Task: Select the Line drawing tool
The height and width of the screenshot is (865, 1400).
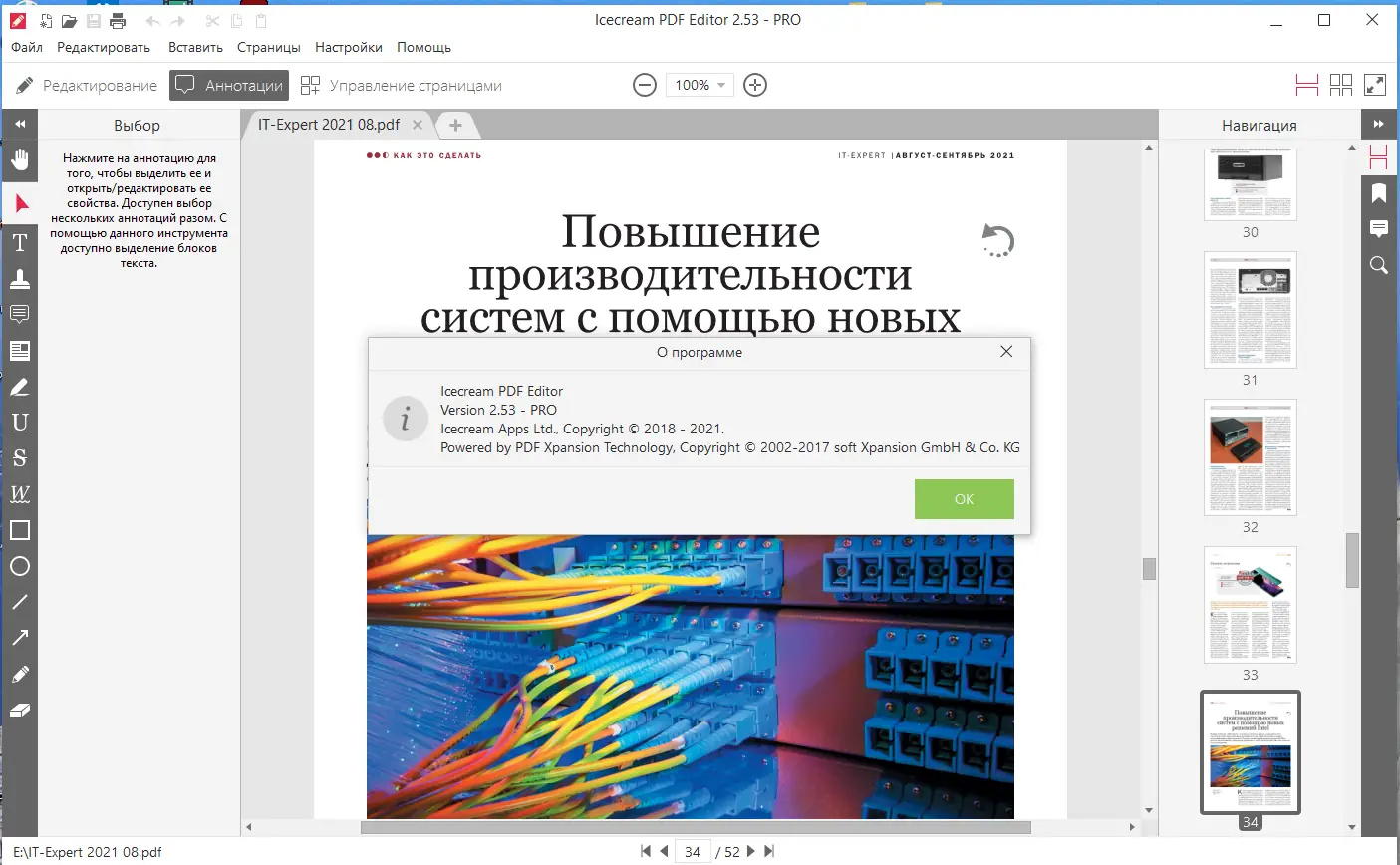Action: [20, 602]
